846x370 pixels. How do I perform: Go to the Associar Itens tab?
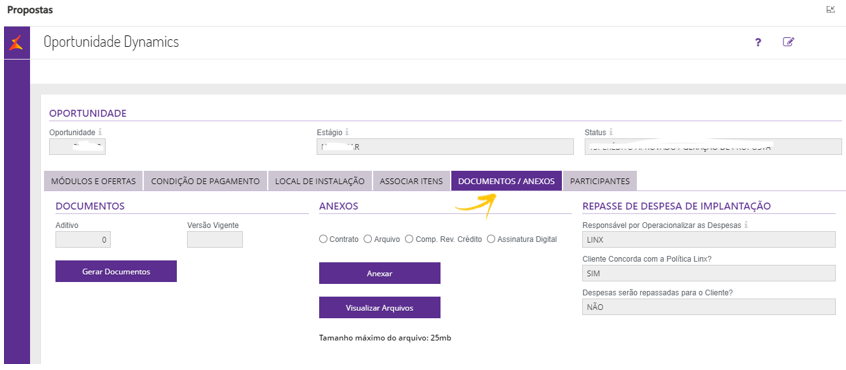tap(412, 181)
